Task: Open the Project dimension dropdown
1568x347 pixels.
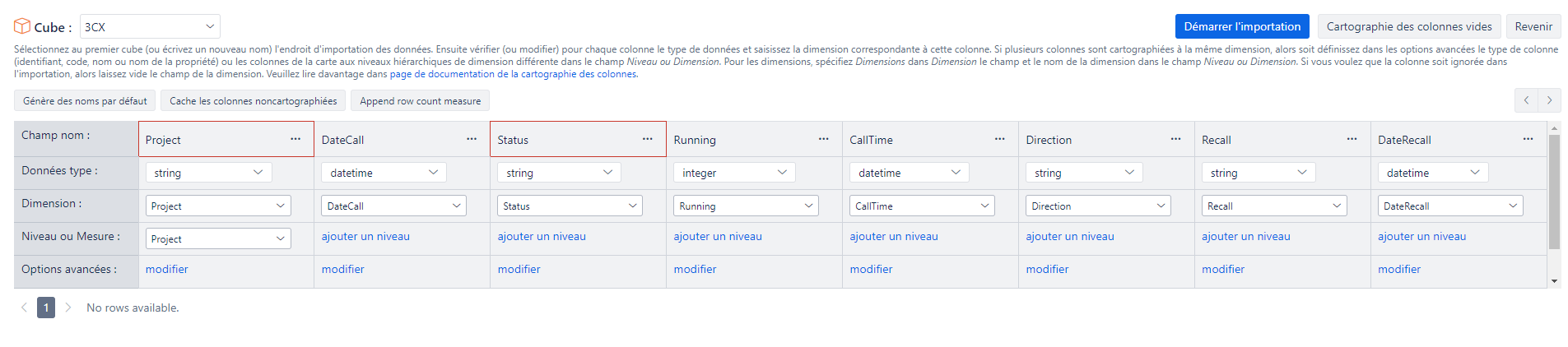Action: click(218, 206)
